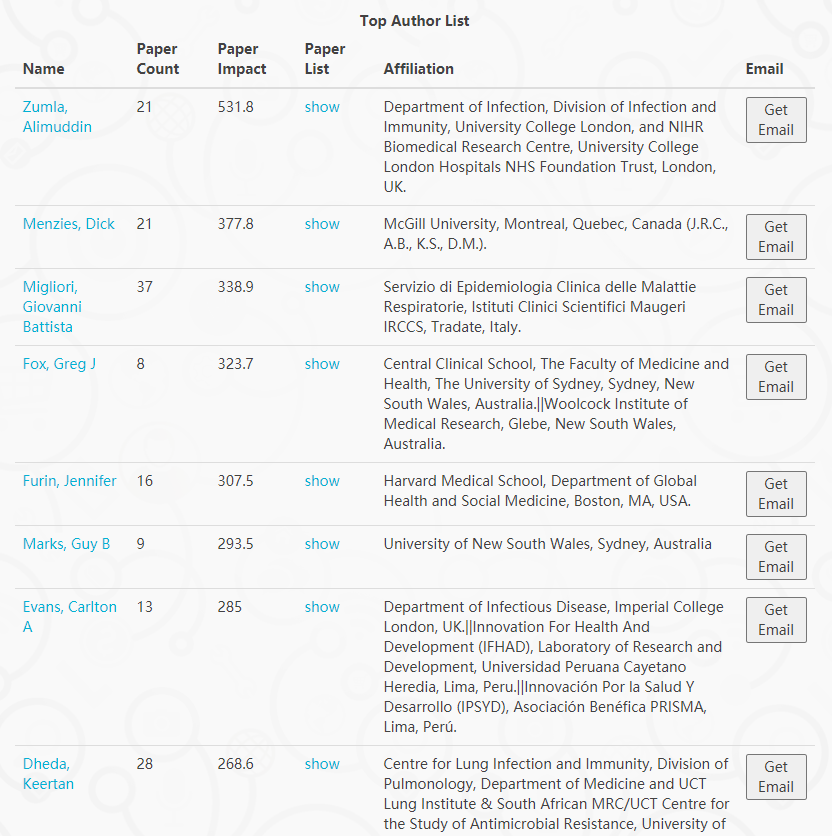Show paper list for Menzies, Dick
Viewport: 832px width, 836px height.
point(322,224)
